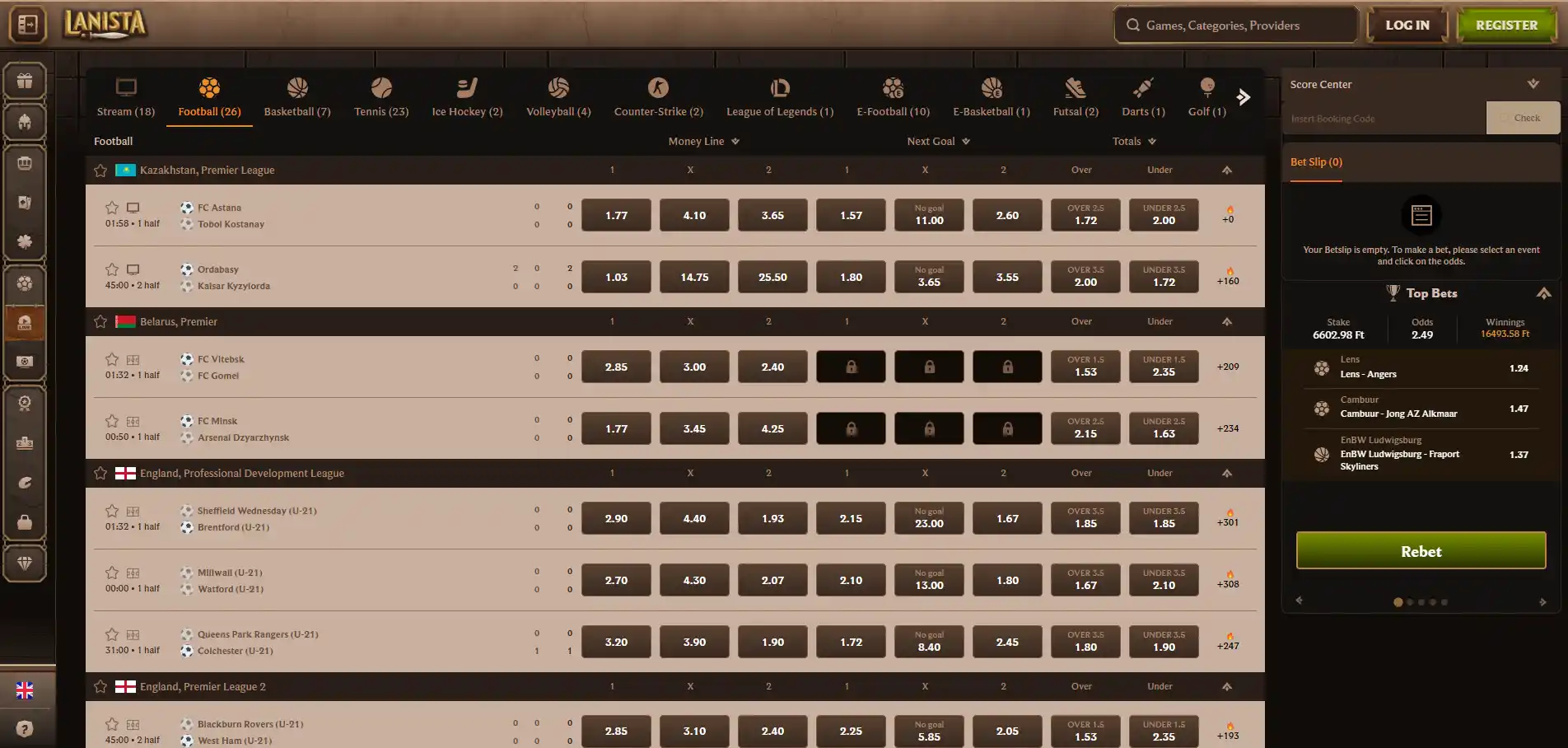1568x748 pixels.
Task: Open the Bet Slip (0) tab
Action: [x=1316, y=162]
